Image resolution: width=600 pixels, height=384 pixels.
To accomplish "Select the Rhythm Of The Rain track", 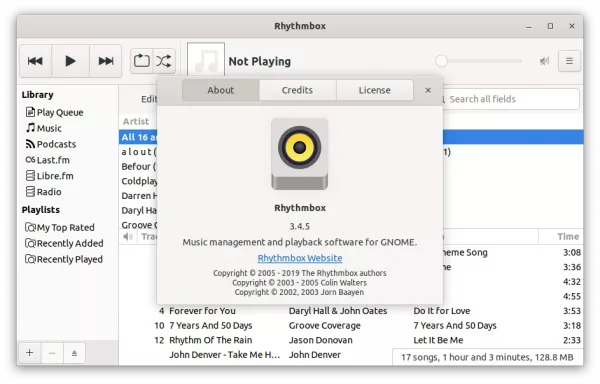I will (210, 340).
